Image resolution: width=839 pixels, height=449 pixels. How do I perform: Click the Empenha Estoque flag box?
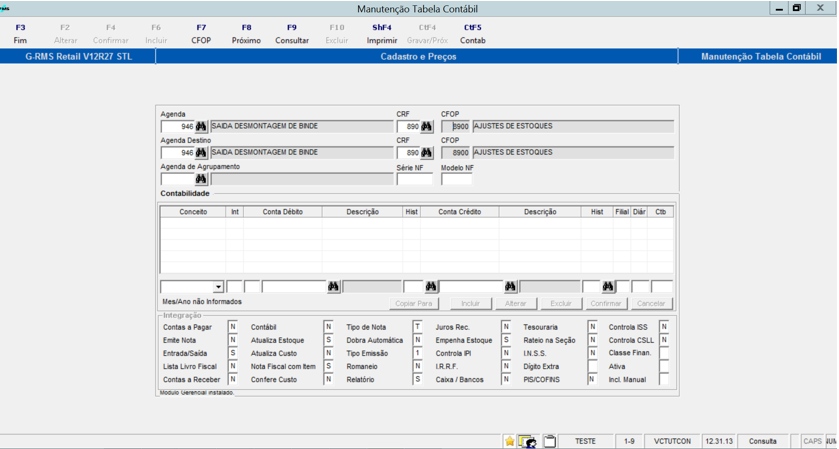click(506, 340)
